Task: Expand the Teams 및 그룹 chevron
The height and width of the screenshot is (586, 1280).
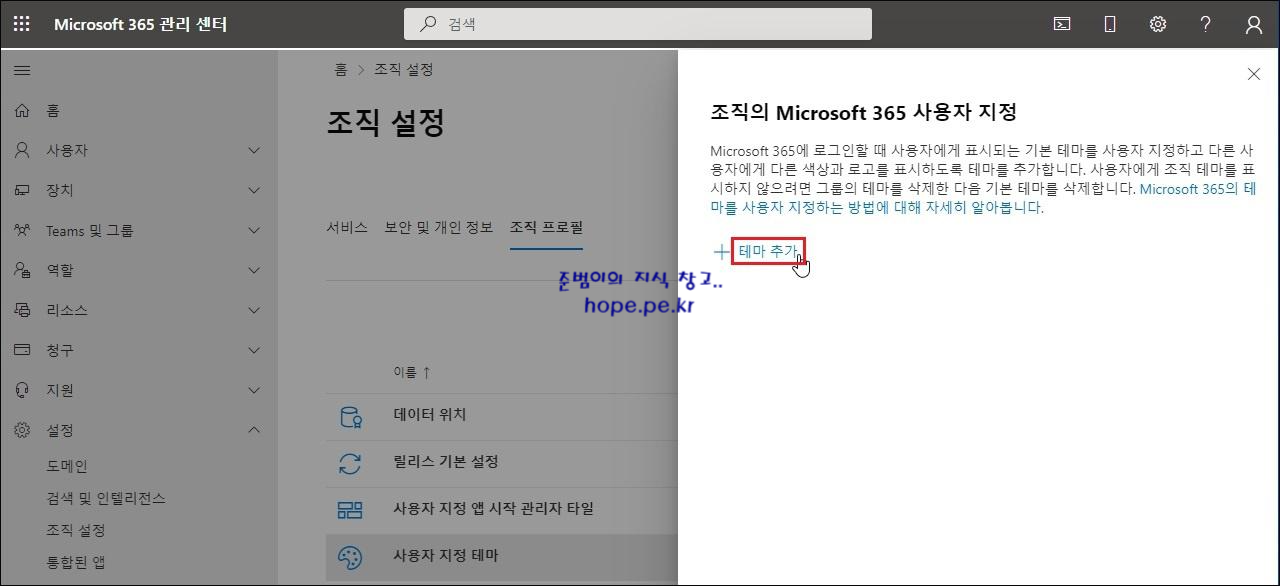Action: (254, 230)
